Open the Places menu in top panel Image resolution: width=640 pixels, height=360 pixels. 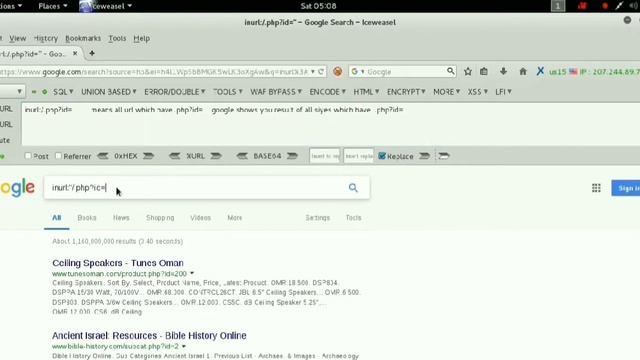[53, 6]
